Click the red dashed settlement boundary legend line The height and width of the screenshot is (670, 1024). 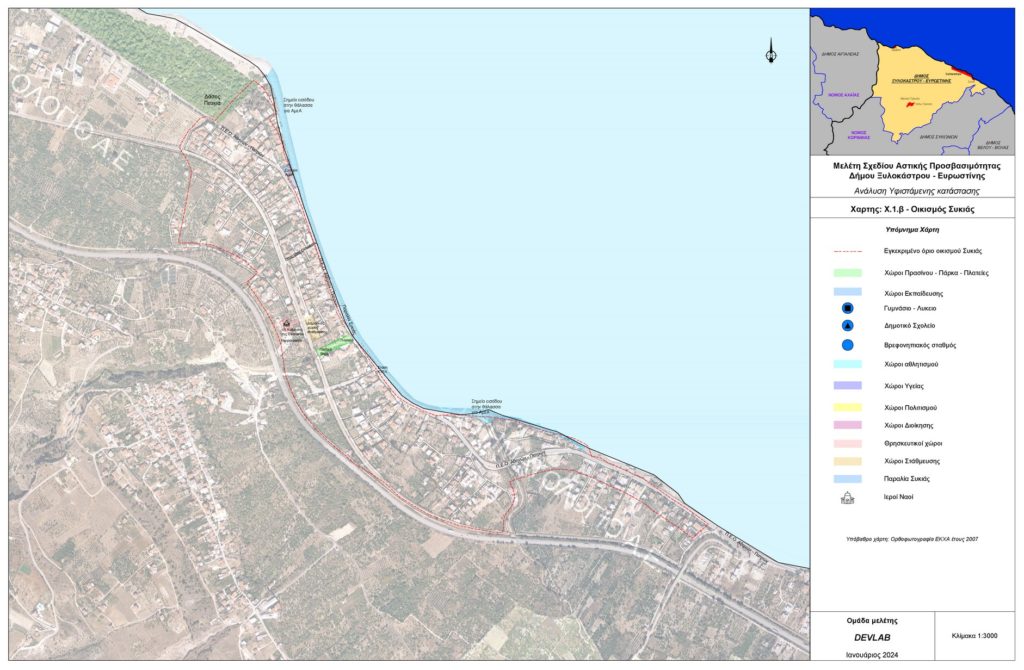(847, 252)
